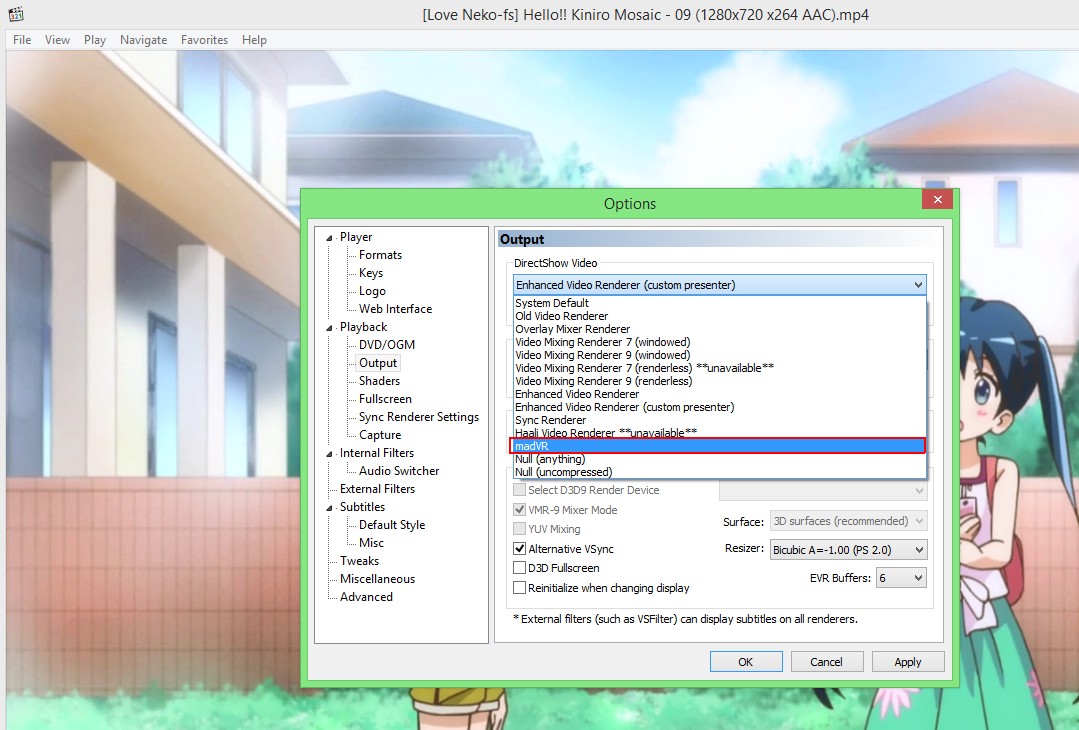This screenshot has height=730, width=1079.
Task: Enable Reinitialize when changing display
Action: pos(520,588)
